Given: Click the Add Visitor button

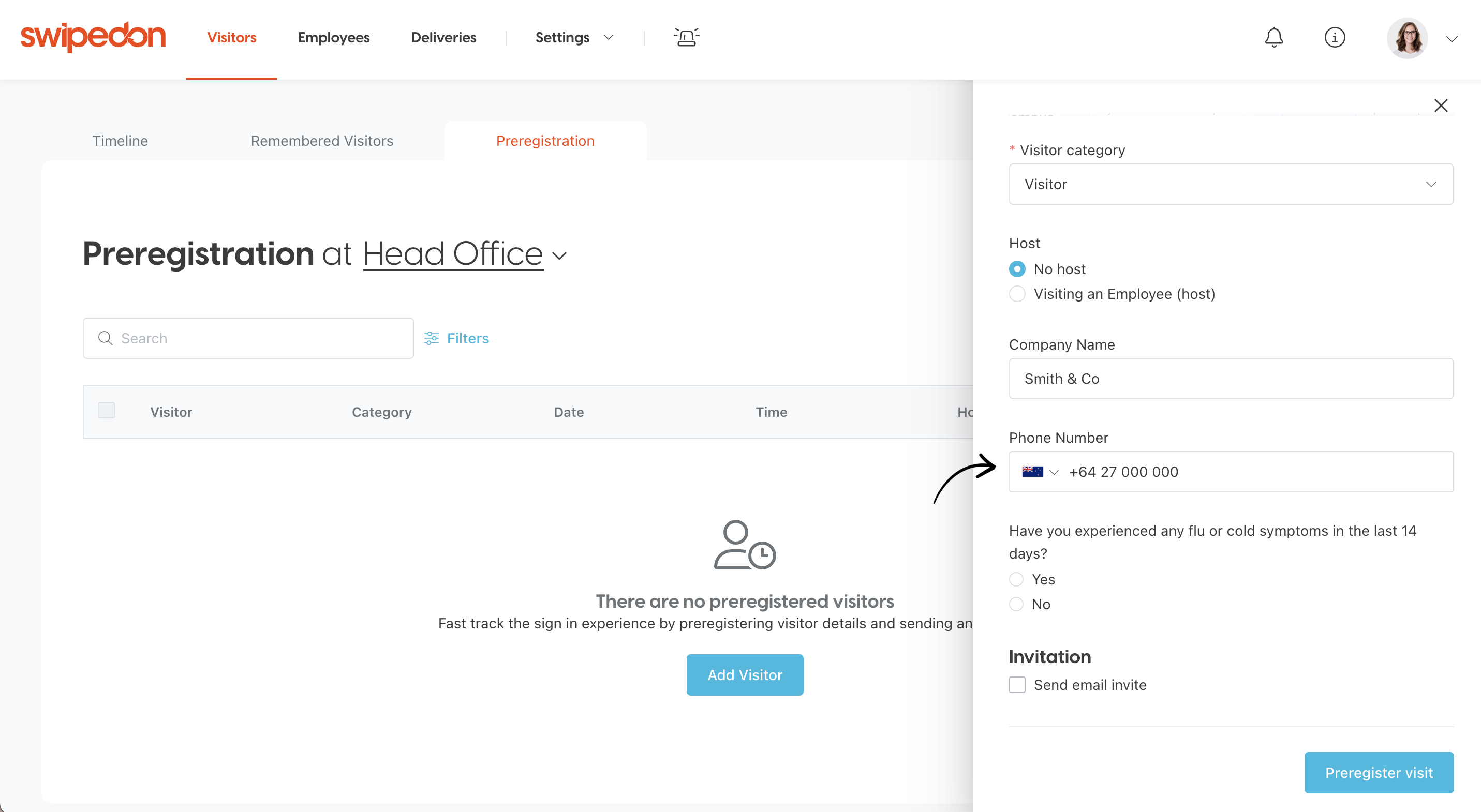Looking at the screenshot, I should click(x=745, y=674).
